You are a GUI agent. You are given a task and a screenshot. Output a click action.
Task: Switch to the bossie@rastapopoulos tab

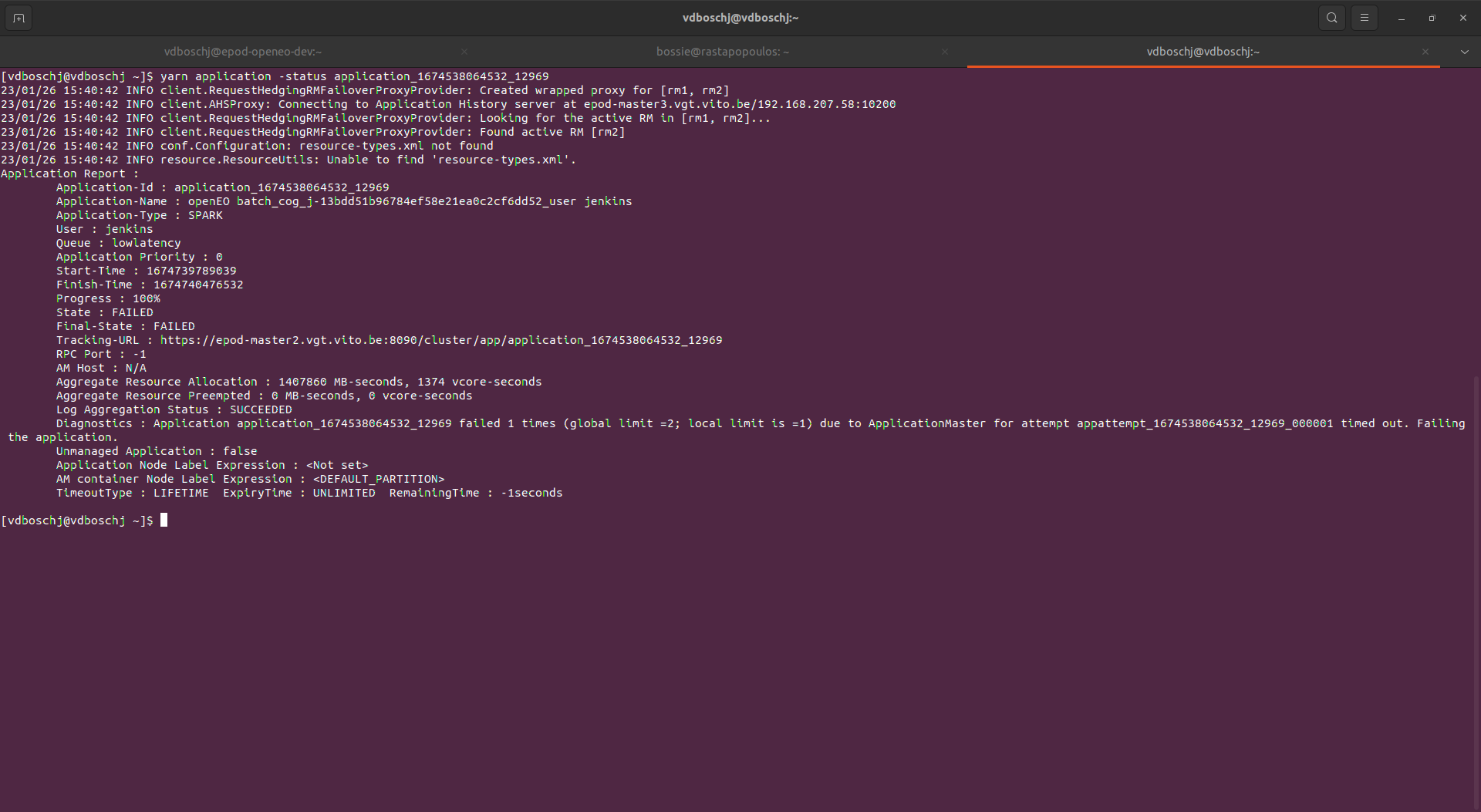[722, 52]
